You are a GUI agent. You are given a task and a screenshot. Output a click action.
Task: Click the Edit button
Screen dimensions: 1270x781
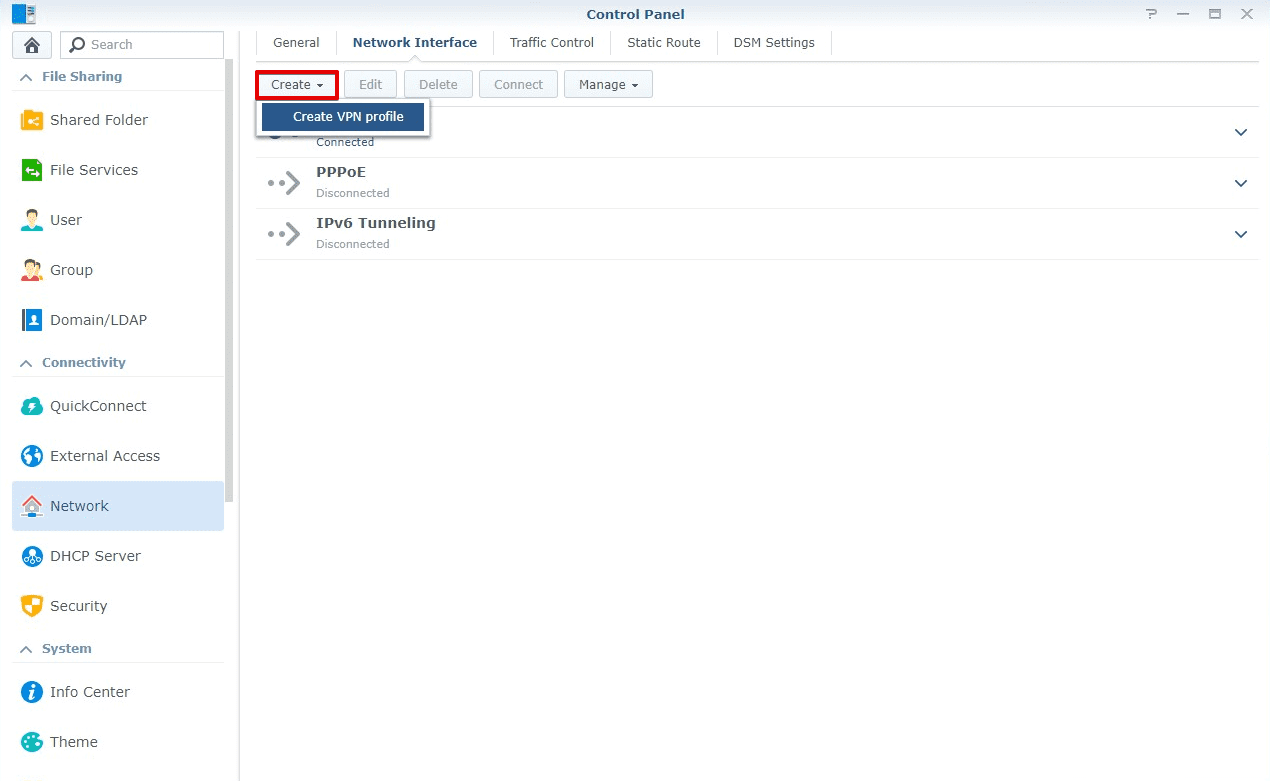click(370, 84)
